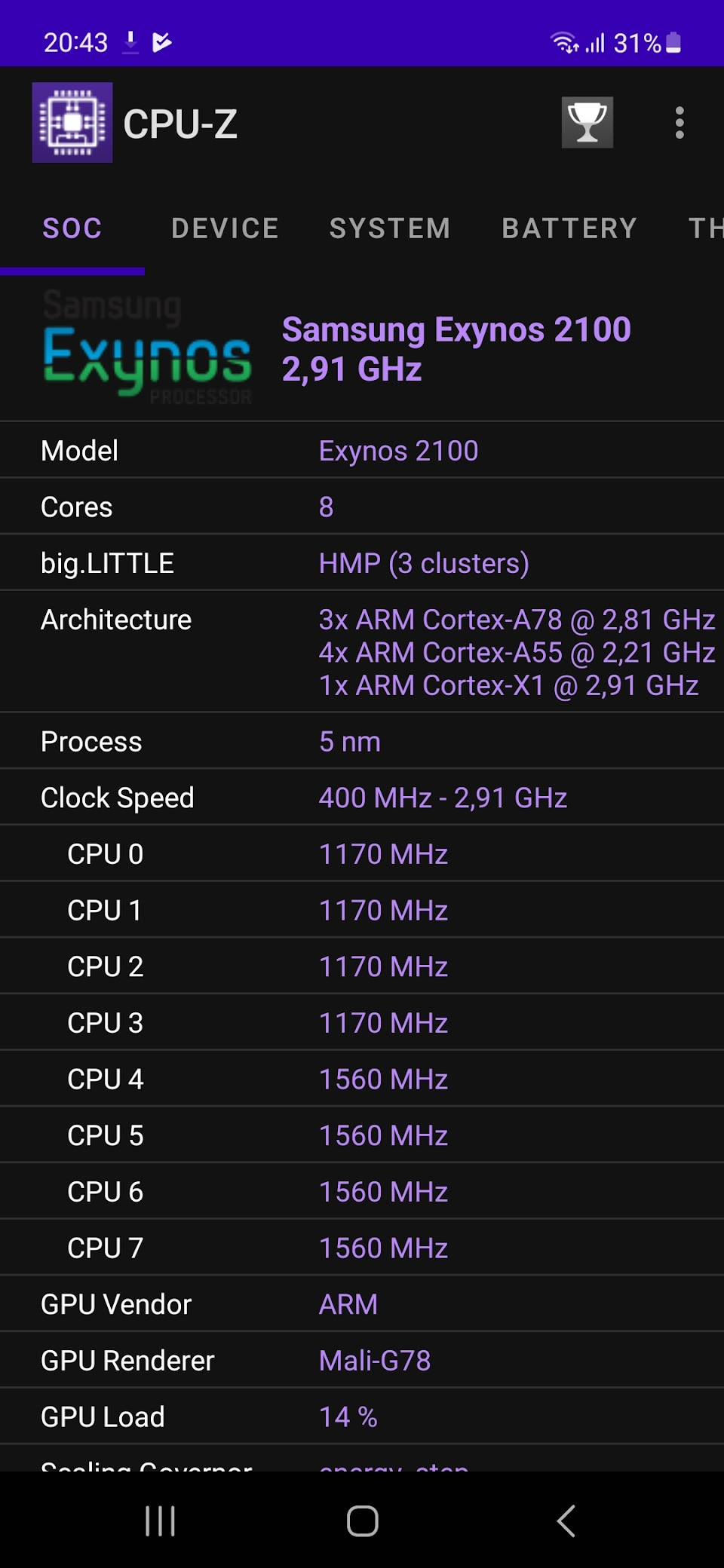Tap the CPU-Z app logo icon
The width and height of the screenshot is (724, 1568).
(x=72, y=122)
